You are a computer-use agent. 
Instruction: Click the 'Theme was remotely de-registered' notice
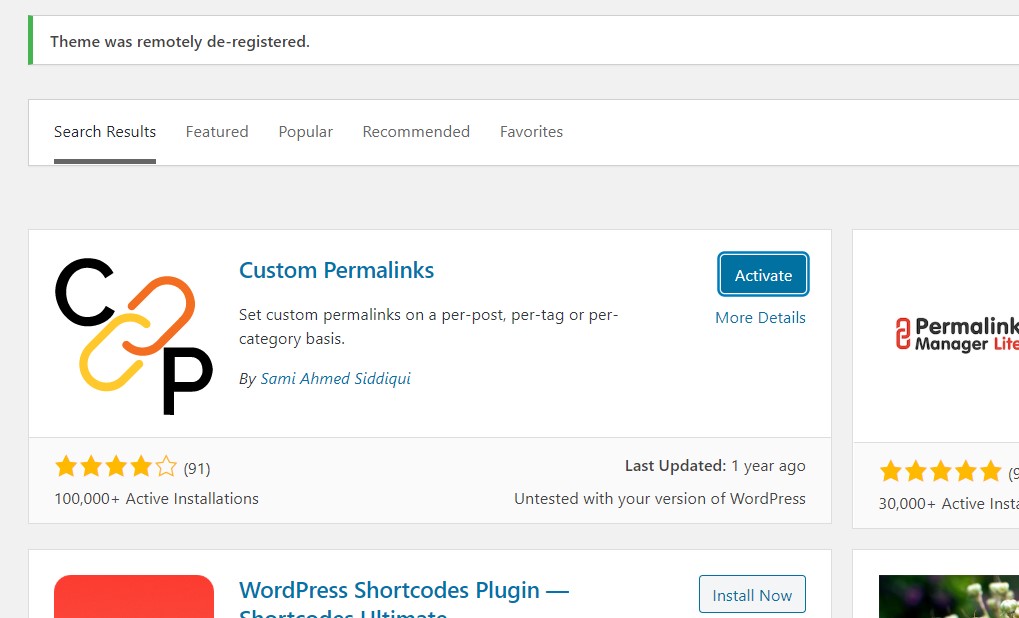coord(180,42)
